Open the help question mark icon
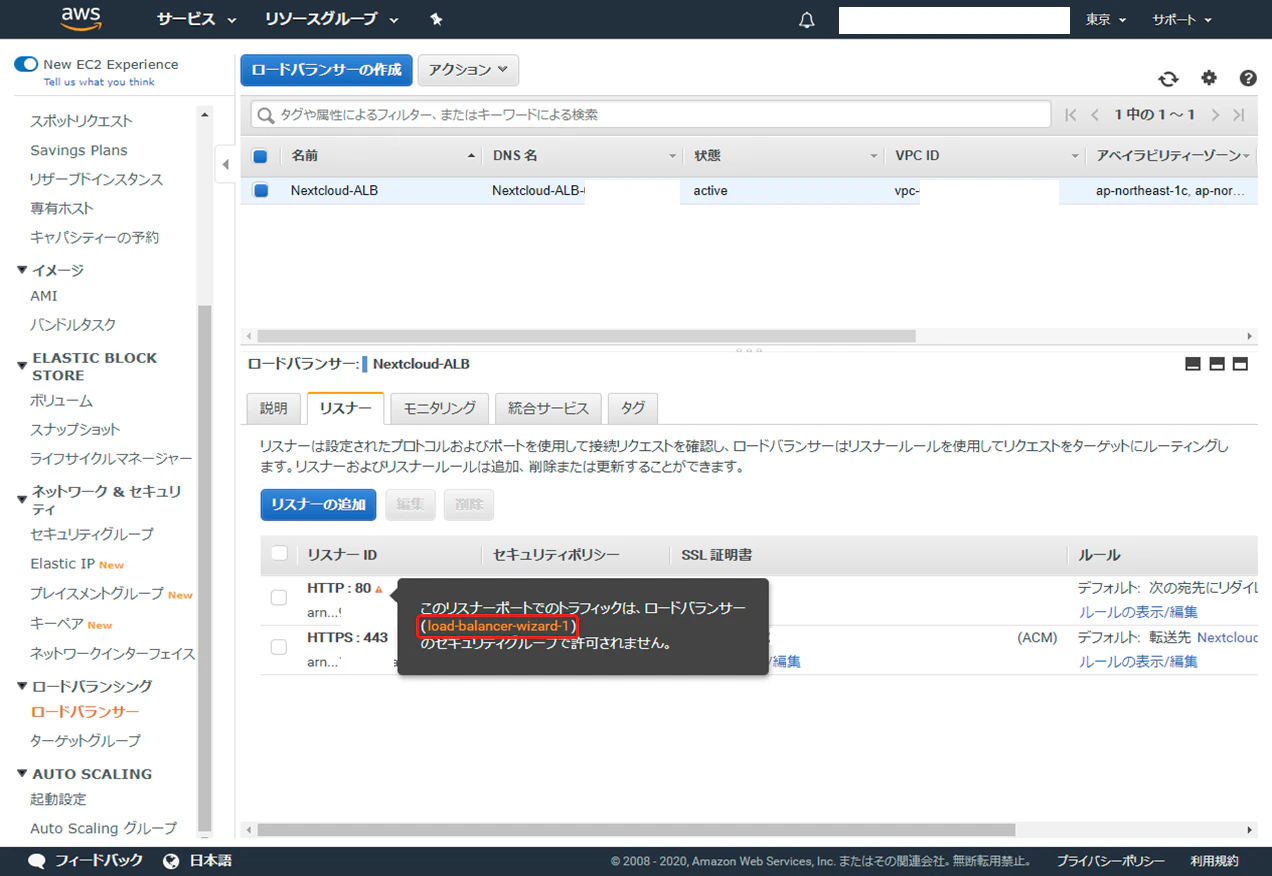This screenshot has height=876, width=1272. [1248, 78]
